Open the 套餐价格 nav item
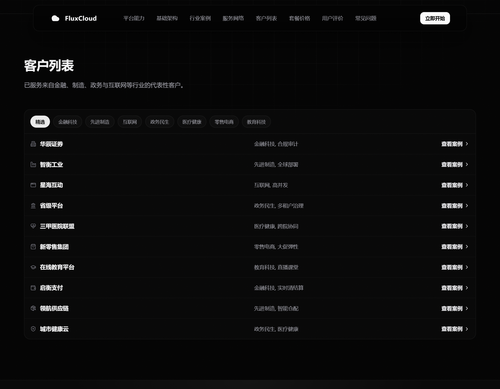This screenshot has height=389, width=500. (x=299, y=18)
